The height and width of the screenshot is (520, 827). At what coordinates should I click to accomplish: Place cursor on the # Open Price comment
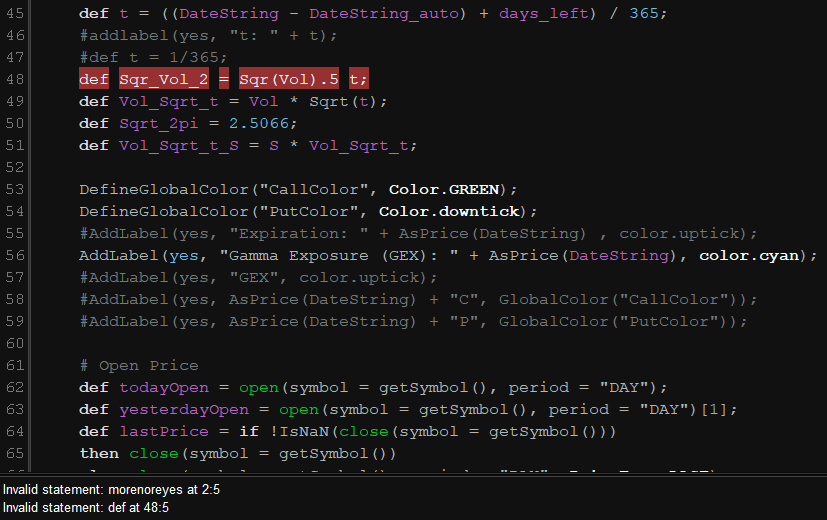click(139, 366)
